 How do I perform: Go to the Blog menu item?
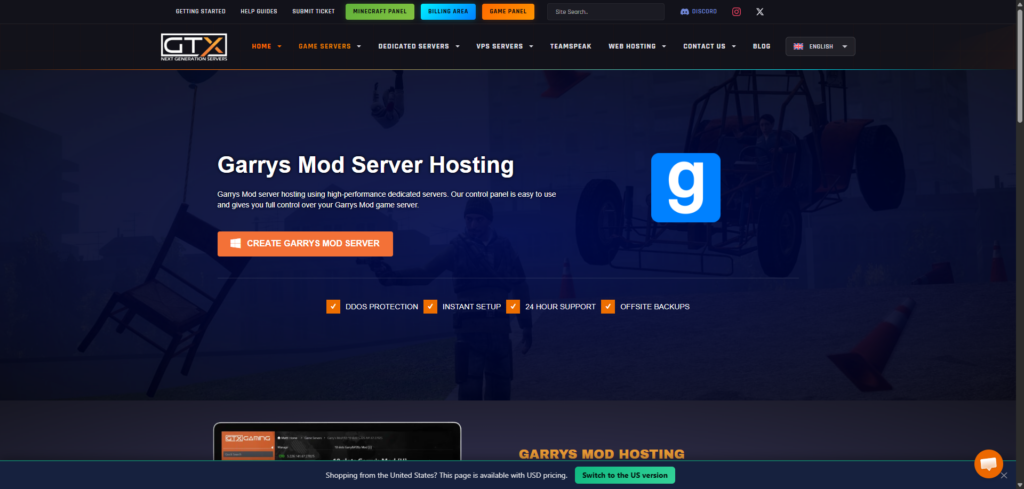(761, 46)
